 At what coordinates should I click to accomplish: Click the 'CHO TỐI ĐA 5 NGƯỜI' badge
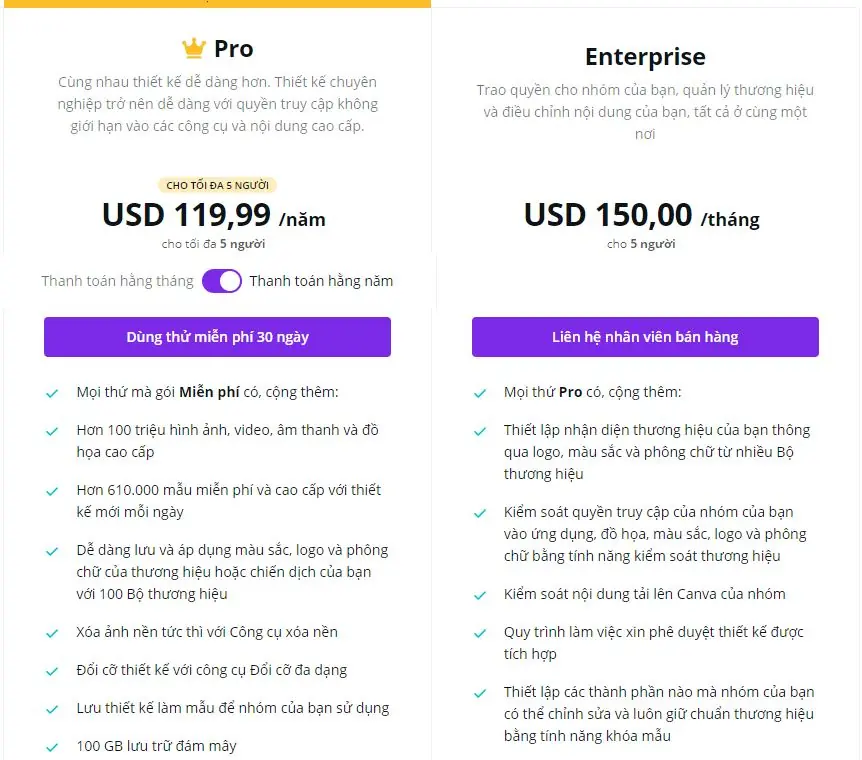pyautogui.click(x=217, y=185)
